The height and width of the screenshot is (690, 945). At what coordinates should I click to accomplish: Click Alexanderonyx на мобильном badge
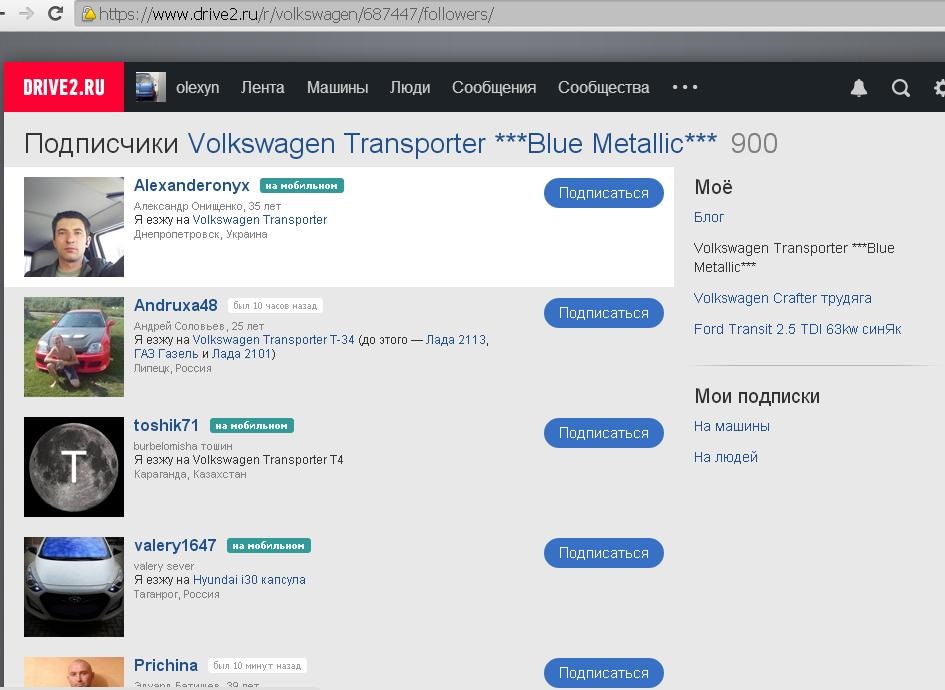(x=301, y=186)
